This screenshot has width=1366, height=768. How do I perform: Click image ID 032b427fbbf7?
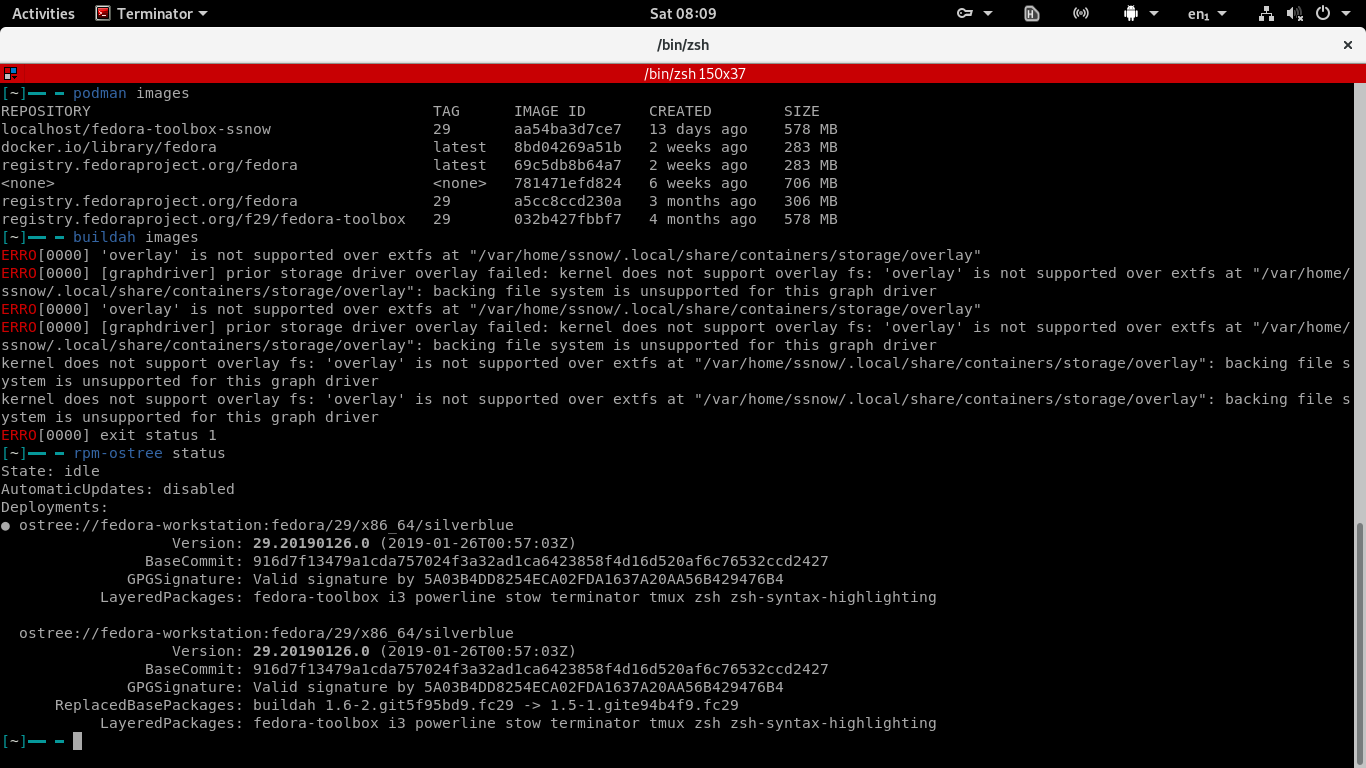point(568,219)
